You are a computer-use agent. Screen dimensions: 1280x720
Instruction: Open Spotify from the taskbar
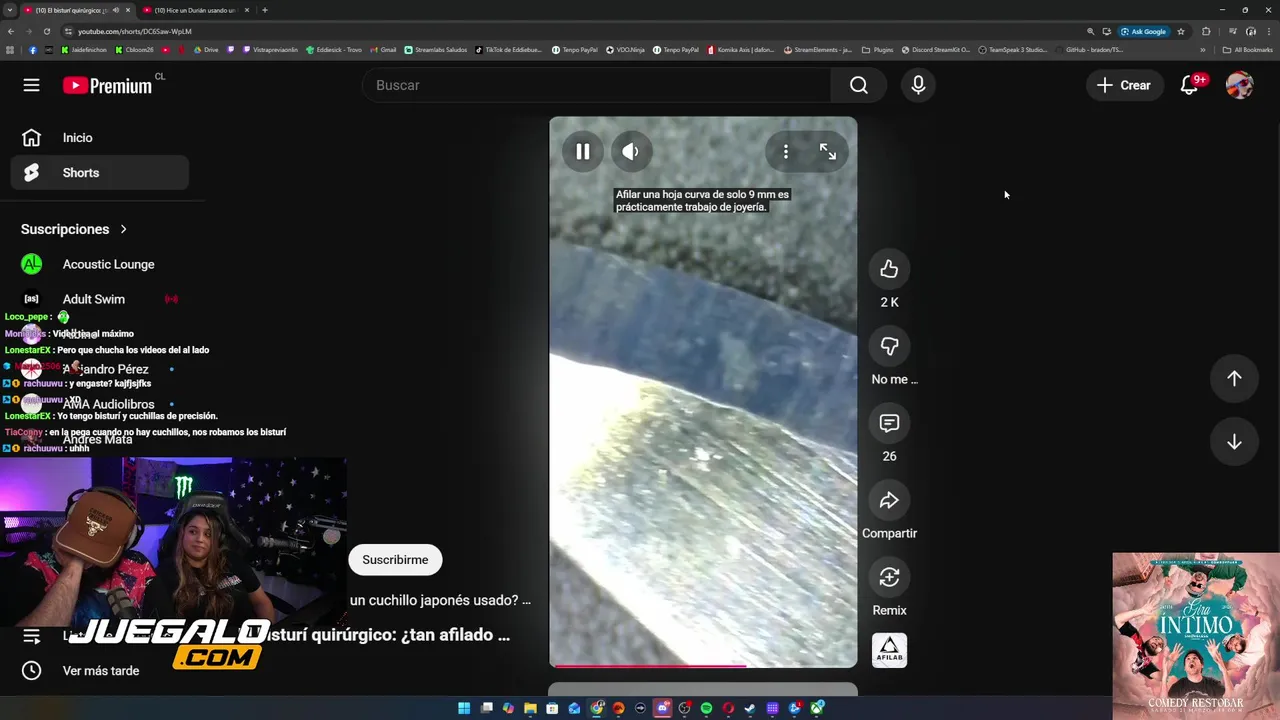[706, 708]
